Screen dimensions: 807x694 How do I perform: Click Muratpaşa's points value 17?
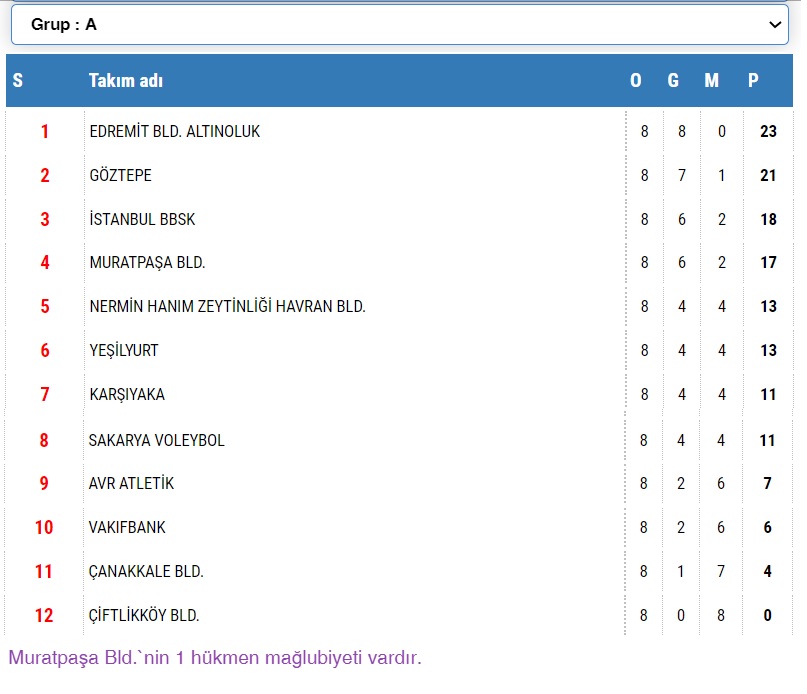(x=768, y=263)
